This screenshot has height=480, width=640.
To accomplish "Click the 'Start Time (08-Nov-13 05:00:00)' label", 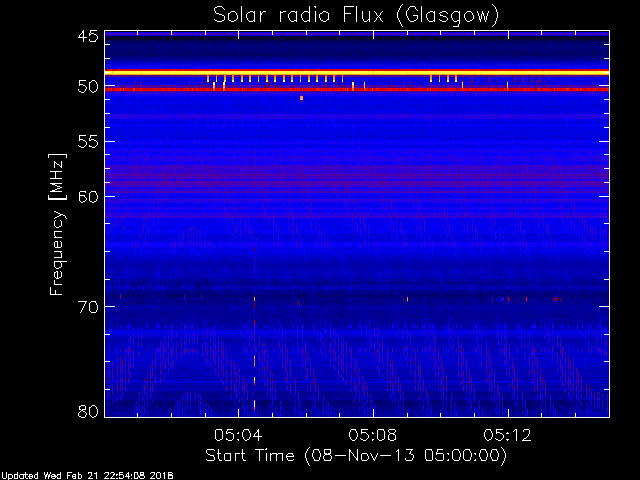I will pyautogui.click(x=356, y=456).
